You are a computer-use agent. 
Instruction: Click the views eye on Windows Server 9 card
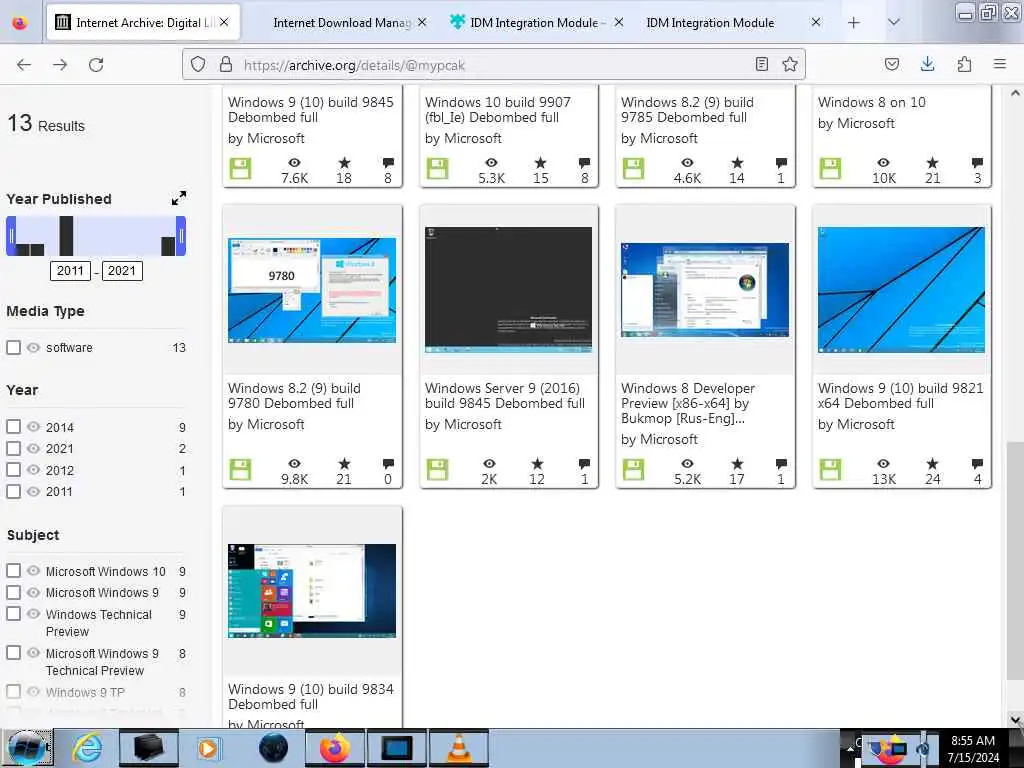click(490, 464)
